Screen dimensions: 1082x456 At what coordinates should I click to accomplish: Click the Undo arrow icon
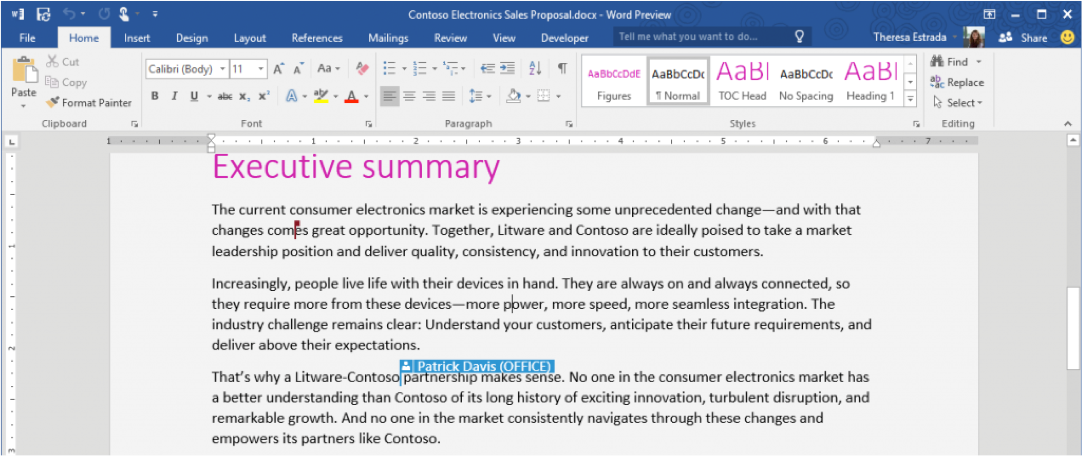coord(68,14)
